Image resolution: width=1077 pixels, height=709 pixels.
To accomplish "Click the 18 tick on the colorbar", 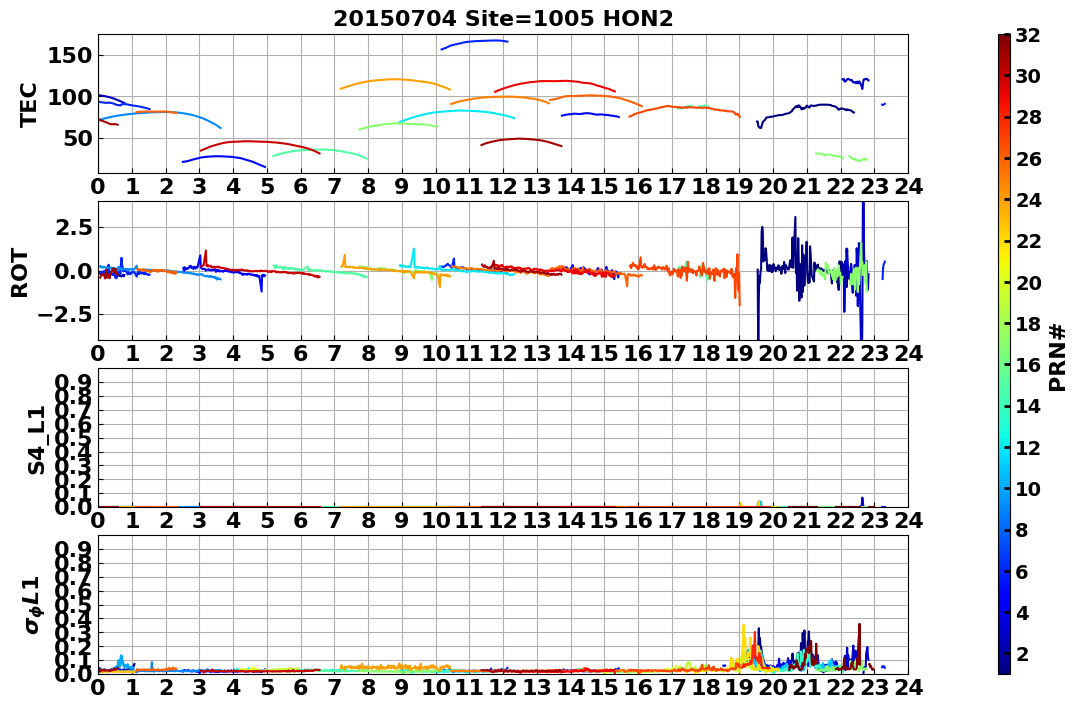I will click(1027, 324).
